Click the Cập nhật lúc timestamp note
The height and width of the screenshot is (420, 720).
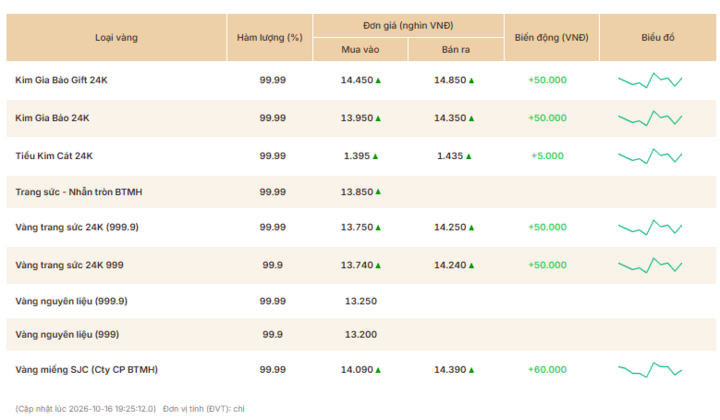pos(85,409)
